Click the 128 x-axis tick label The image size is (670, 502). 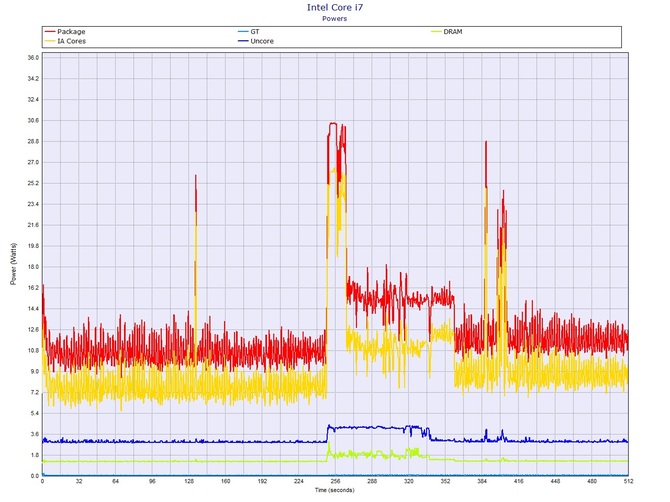click(x=189, y=481)
